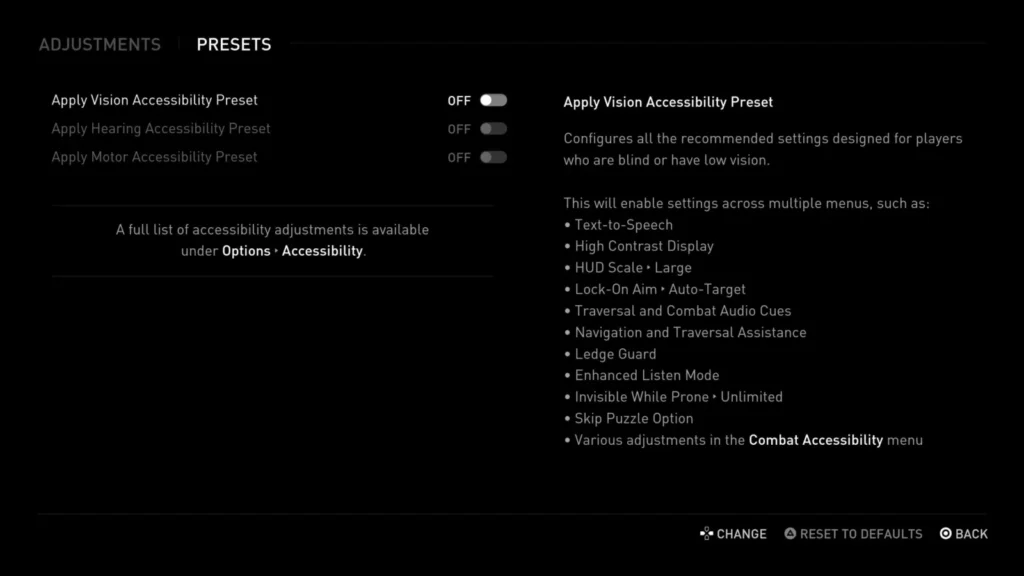
Task: Click the bold Options text in the note
Action: tap(246, 251)
